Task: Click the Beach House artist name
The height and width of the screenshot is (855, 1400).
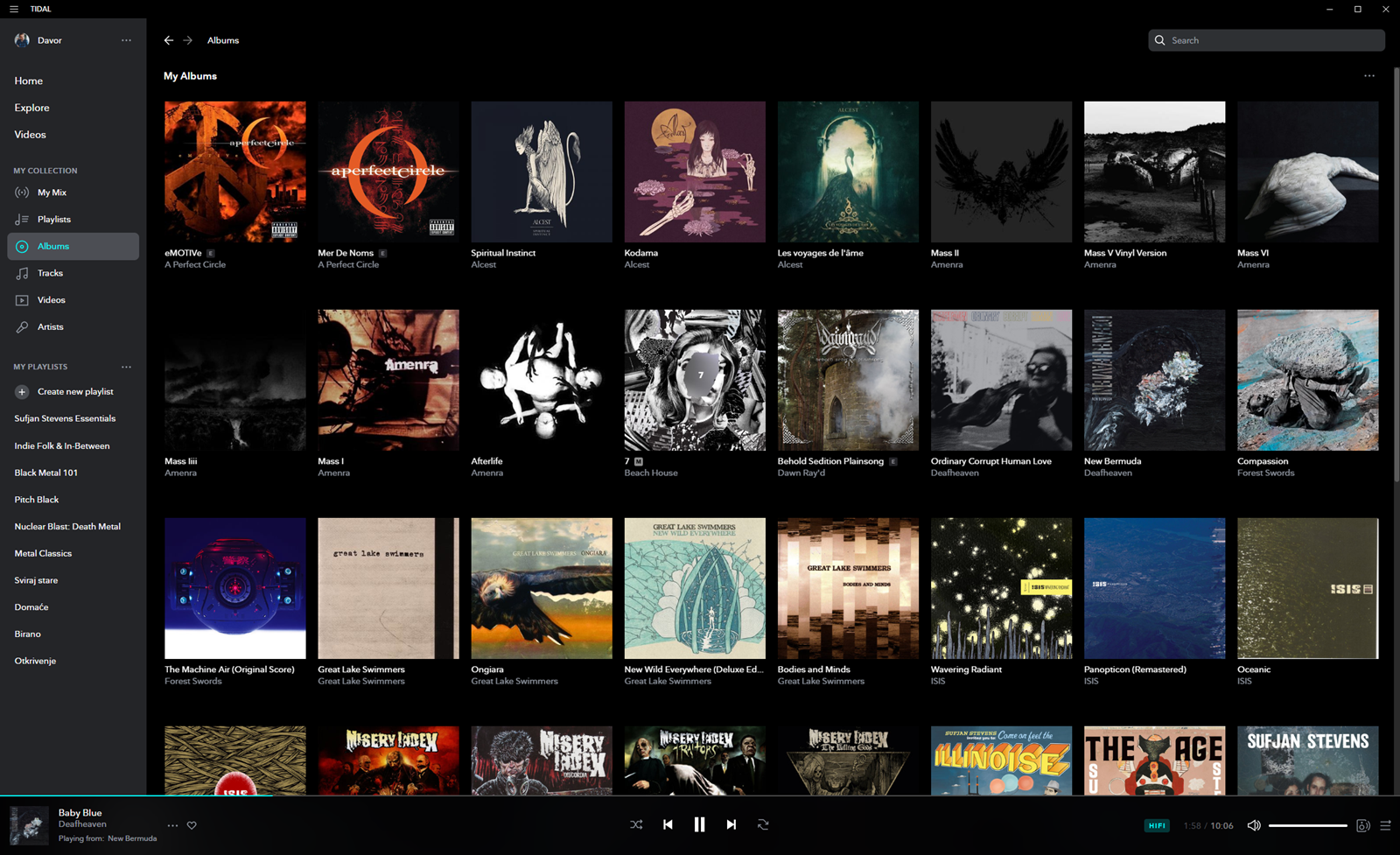Action: (651, 473)
